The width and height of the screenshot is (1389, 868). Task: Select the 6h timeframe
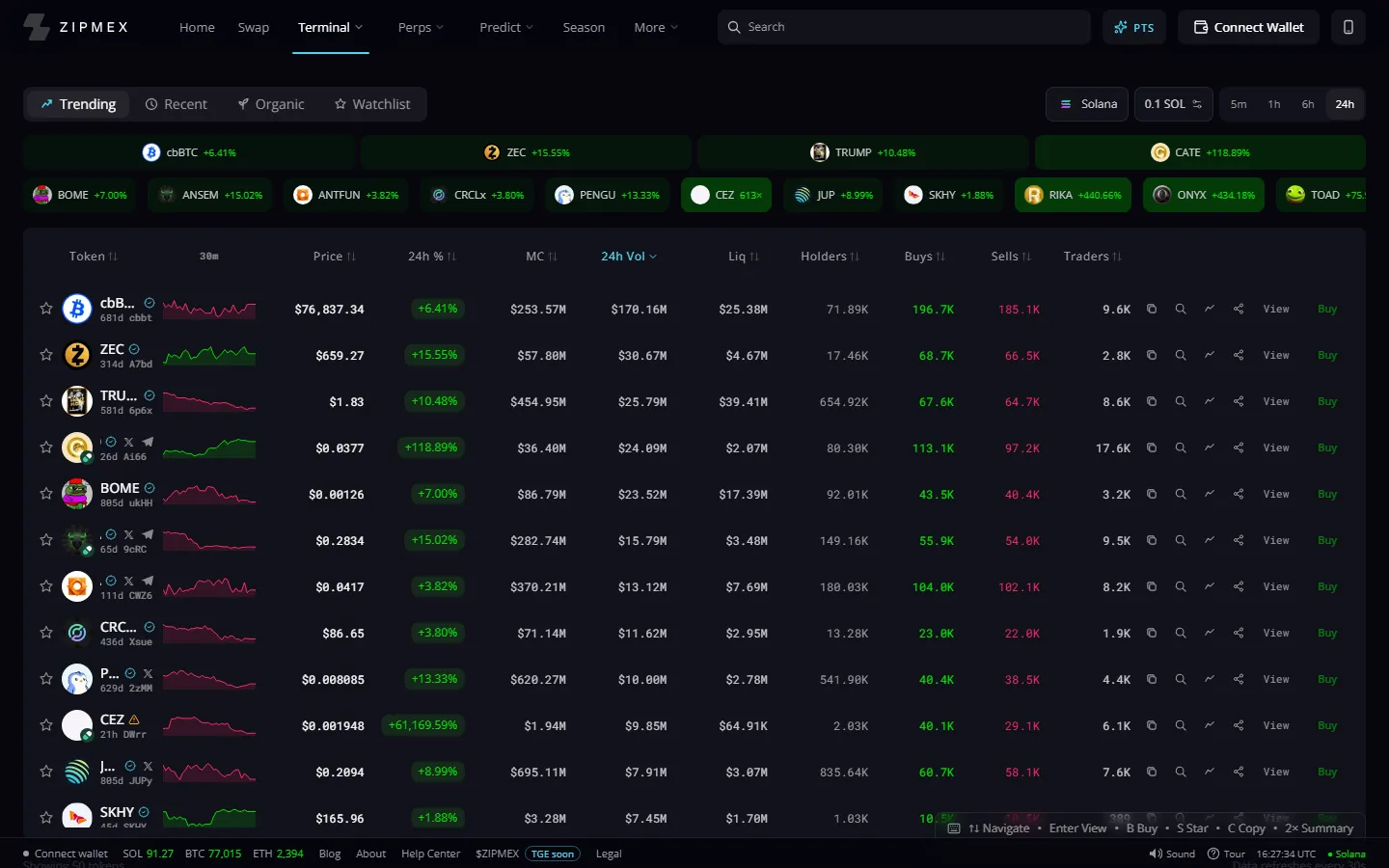(x=1308, y=104)
